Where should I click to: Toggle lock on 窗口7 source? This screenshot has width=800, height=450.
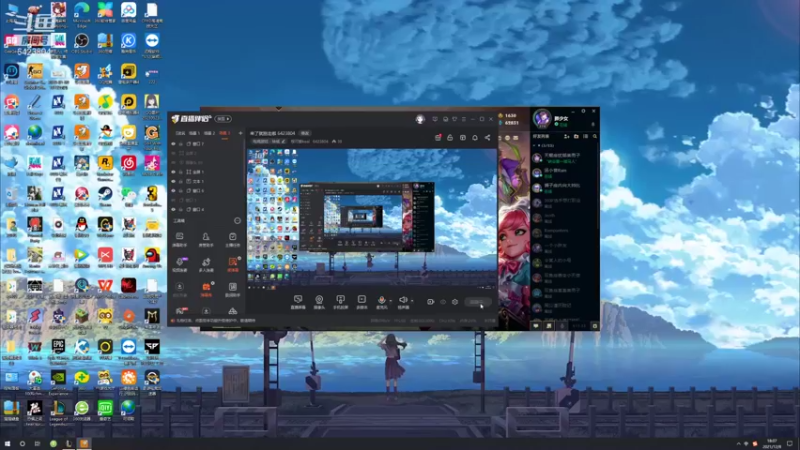pos(181,144)
